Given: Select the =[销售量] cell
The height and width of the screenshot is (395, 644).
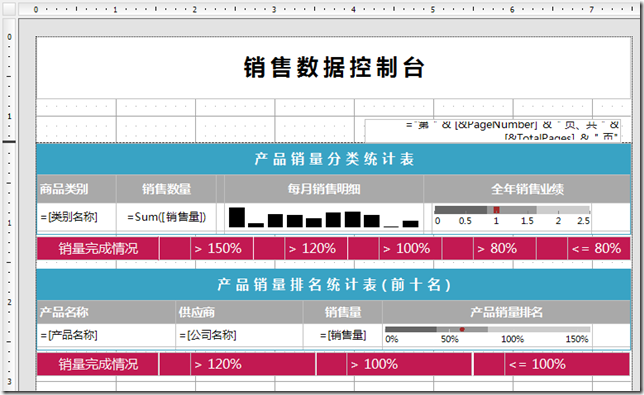Looking at the screenshot, I should tap(343, 335).
